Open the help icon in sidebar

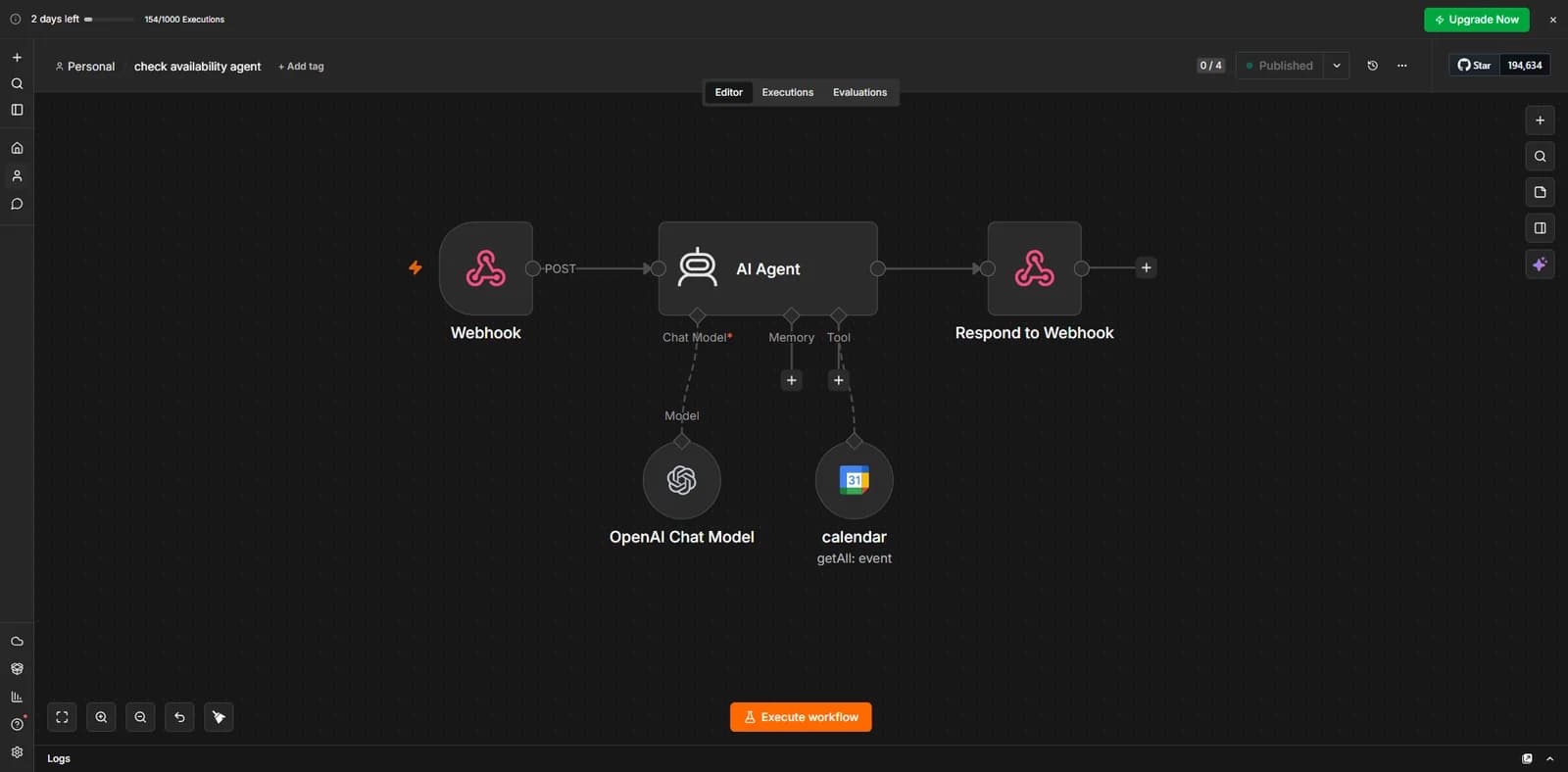(17, 724)
